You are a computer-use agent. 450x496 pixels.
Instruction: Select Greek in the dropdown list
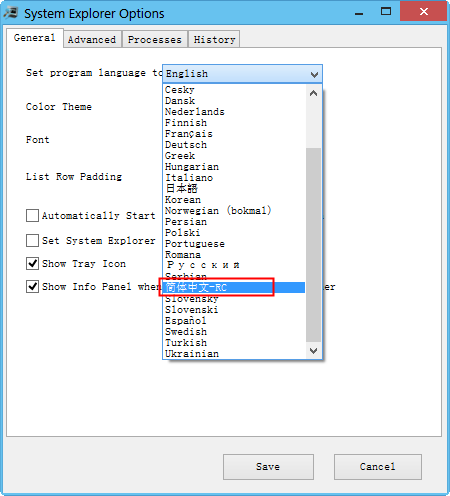[x=235, y=156]
